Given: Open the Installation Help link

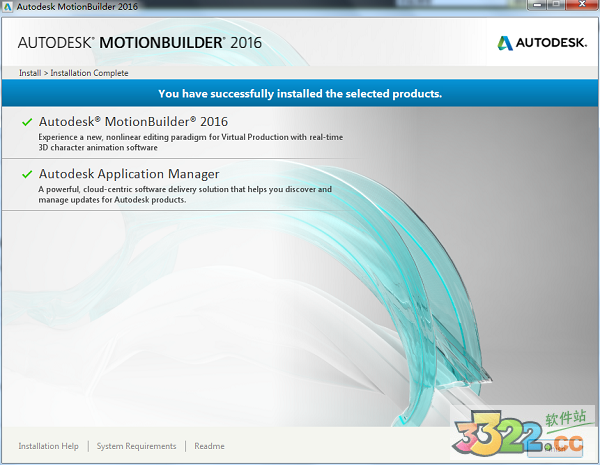Looking at the screenshot, I should [x=48, y=446].
